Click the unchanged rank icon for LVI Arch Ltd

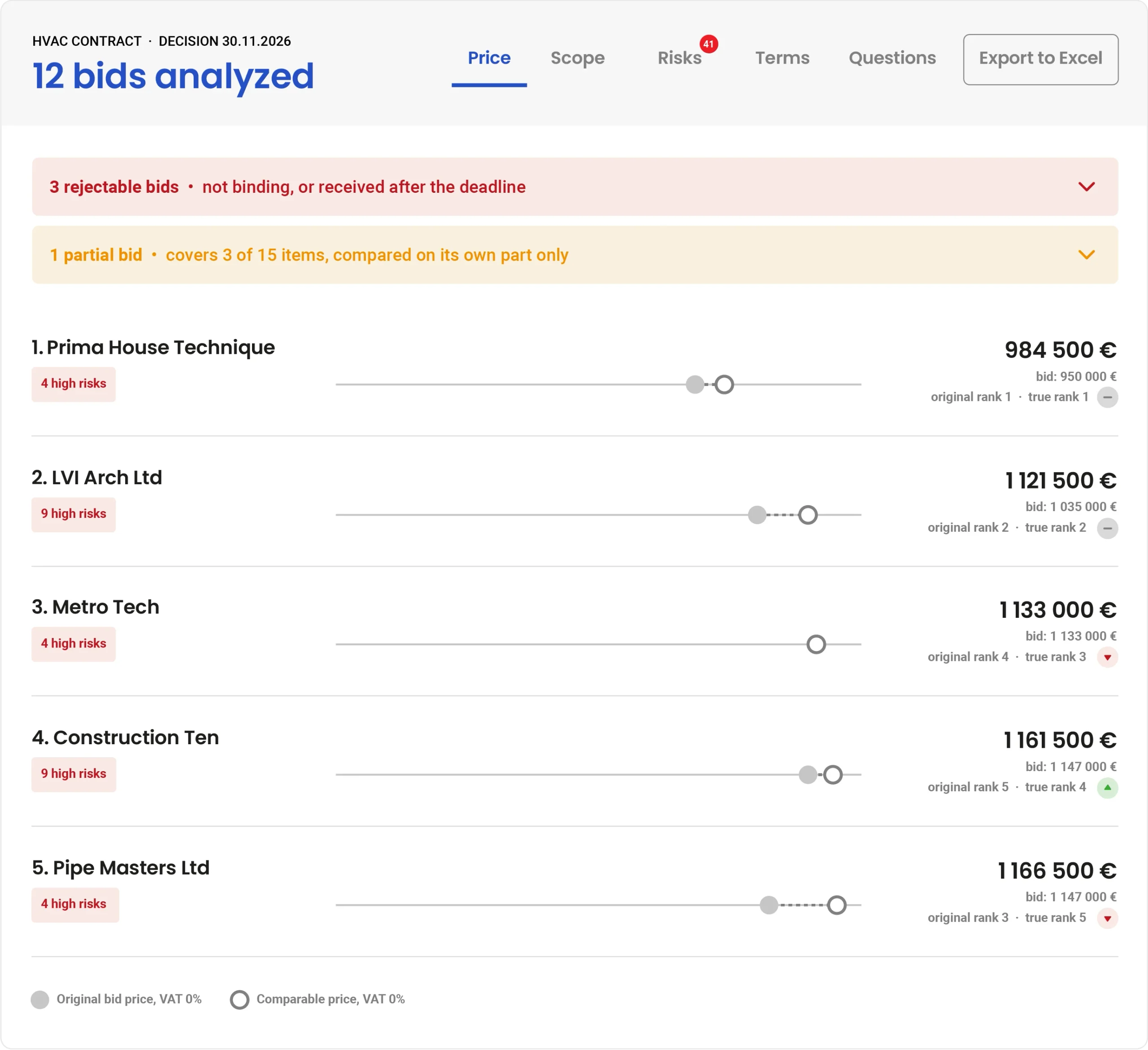(x=1107, y=528)
